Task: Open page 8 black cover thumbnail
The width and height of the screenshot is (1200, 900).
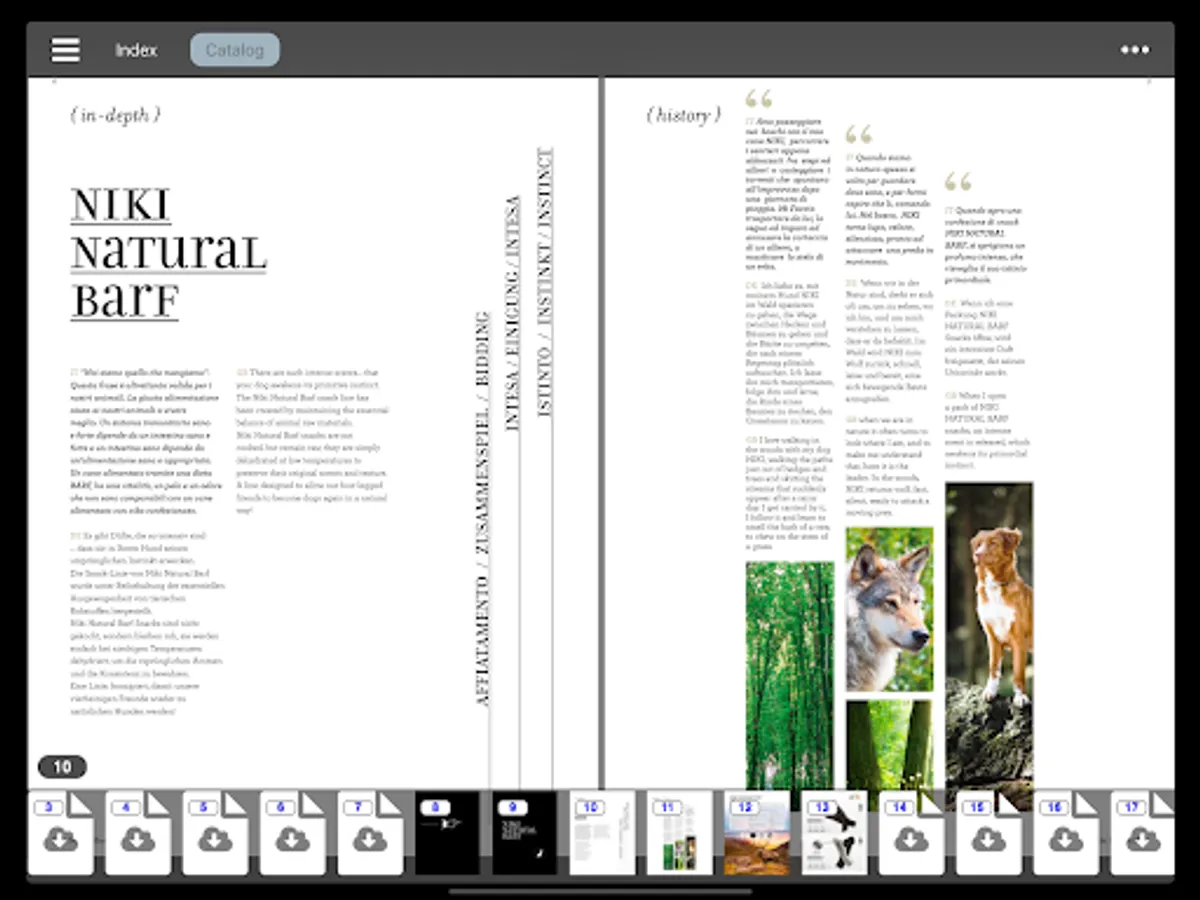Action: click(448, 832)
